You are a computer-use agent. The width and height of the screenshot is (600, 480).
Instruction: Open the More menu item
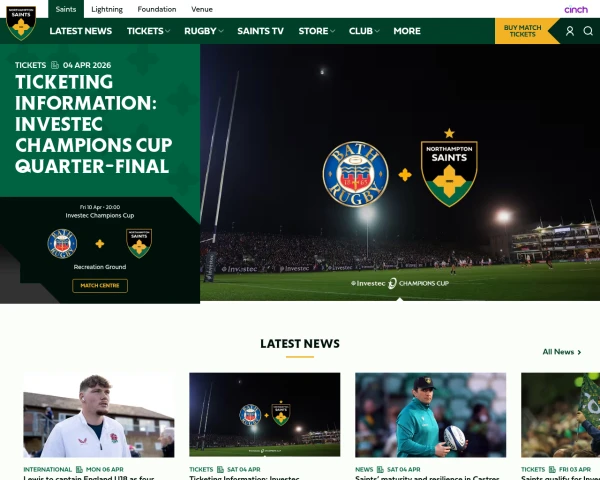(x=407, y=31)
